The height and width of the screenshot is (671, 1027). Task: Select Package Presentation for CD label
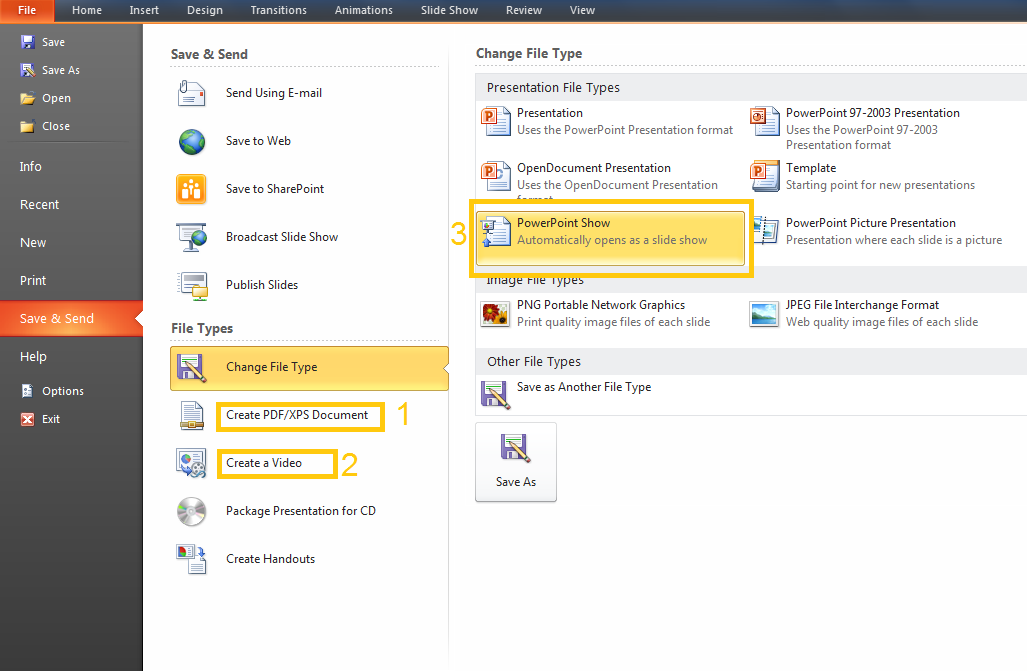[x=301, y=510]
